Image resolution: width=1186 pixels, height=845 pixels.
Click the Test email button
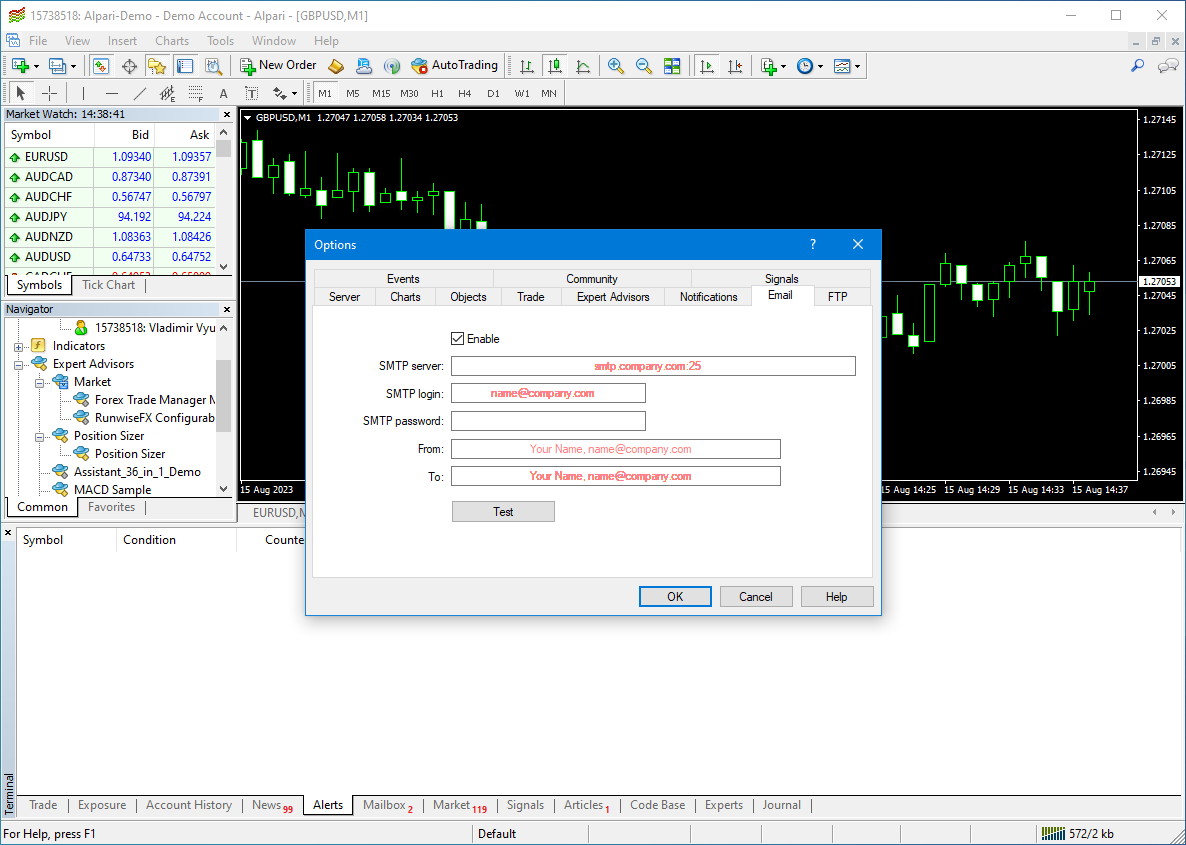click(x=503, y=511)
